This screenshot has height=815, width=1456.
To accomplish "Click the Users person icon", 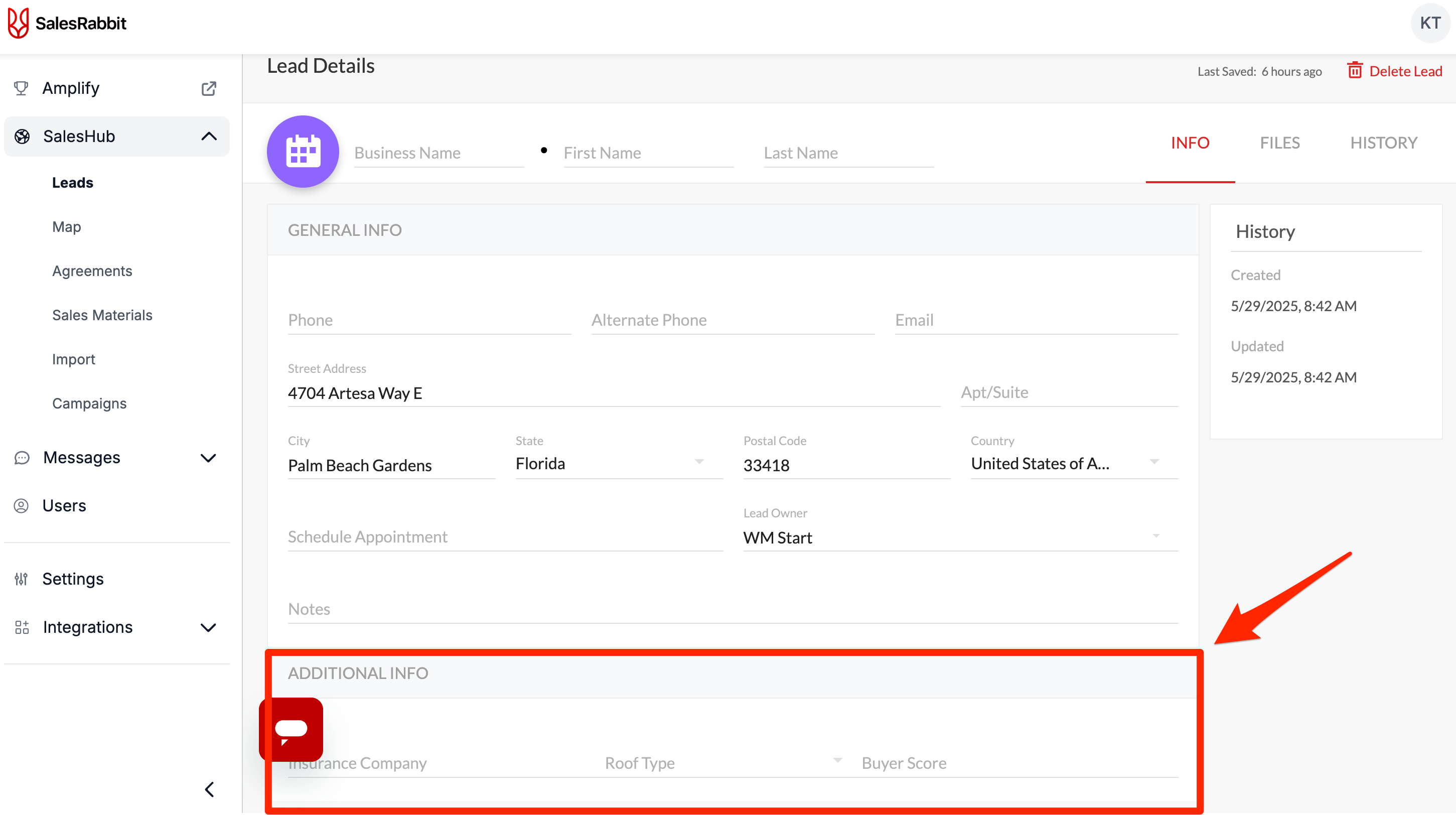I will pyautogui.click(x=21, y=505).
